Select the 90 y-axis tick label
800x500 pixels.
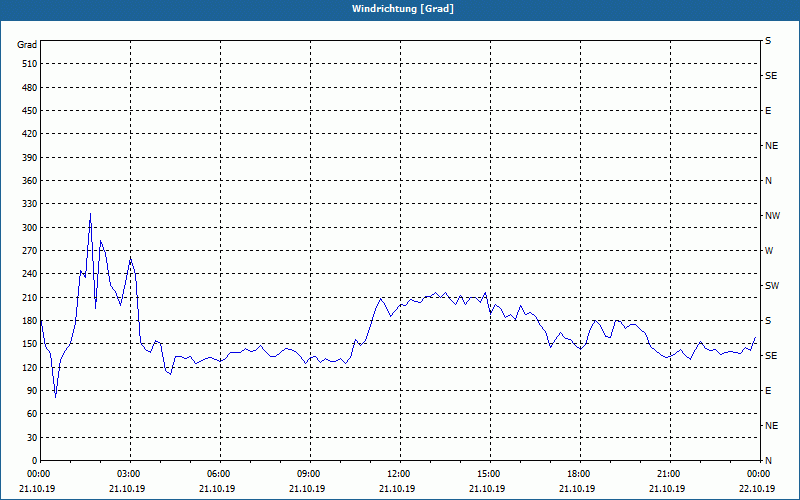point(32,391)
